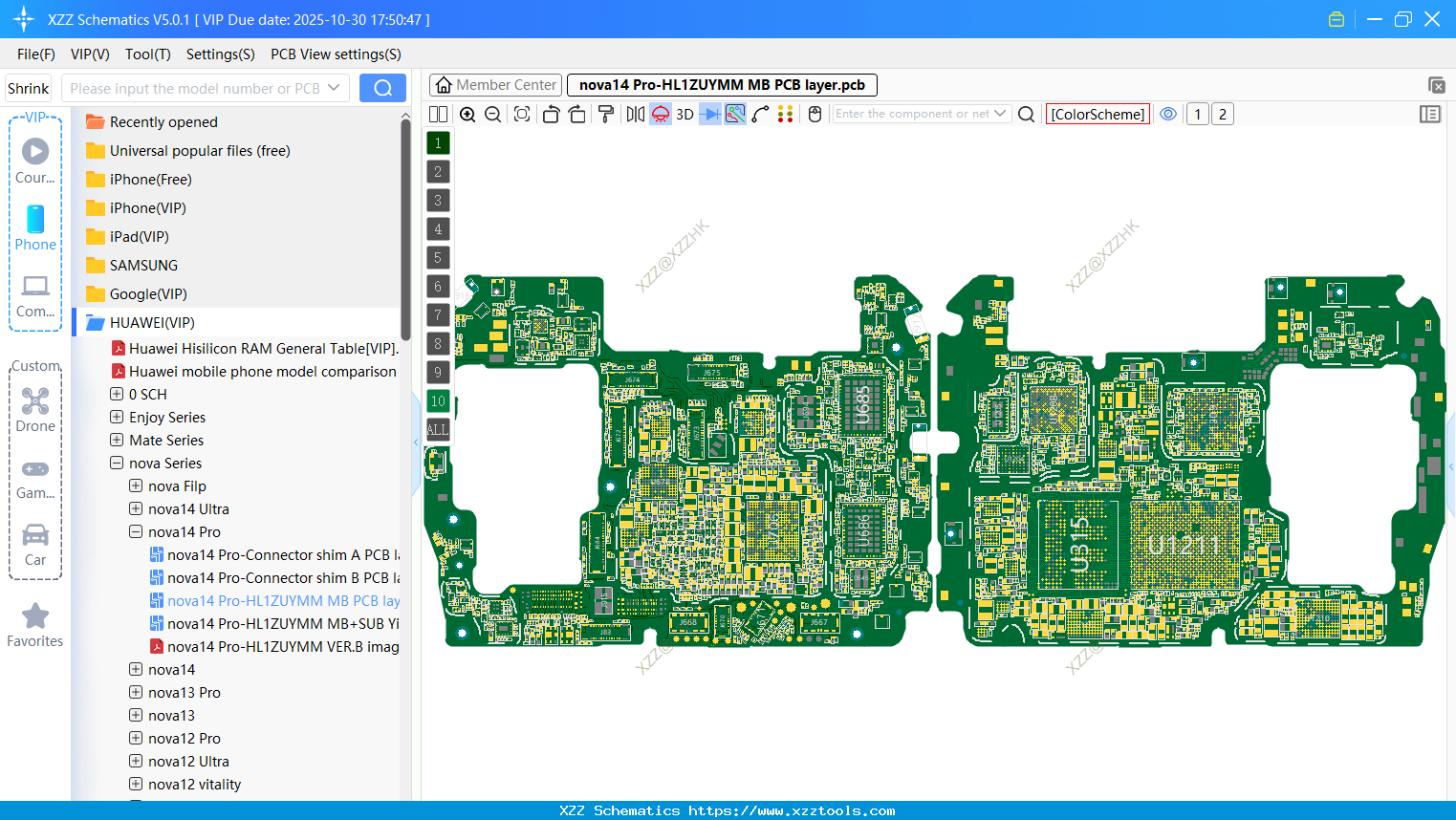Expand the Enjoy Series node
Image resolution: width=1456 pixels, height=820 pixels.
pos(117,417)
